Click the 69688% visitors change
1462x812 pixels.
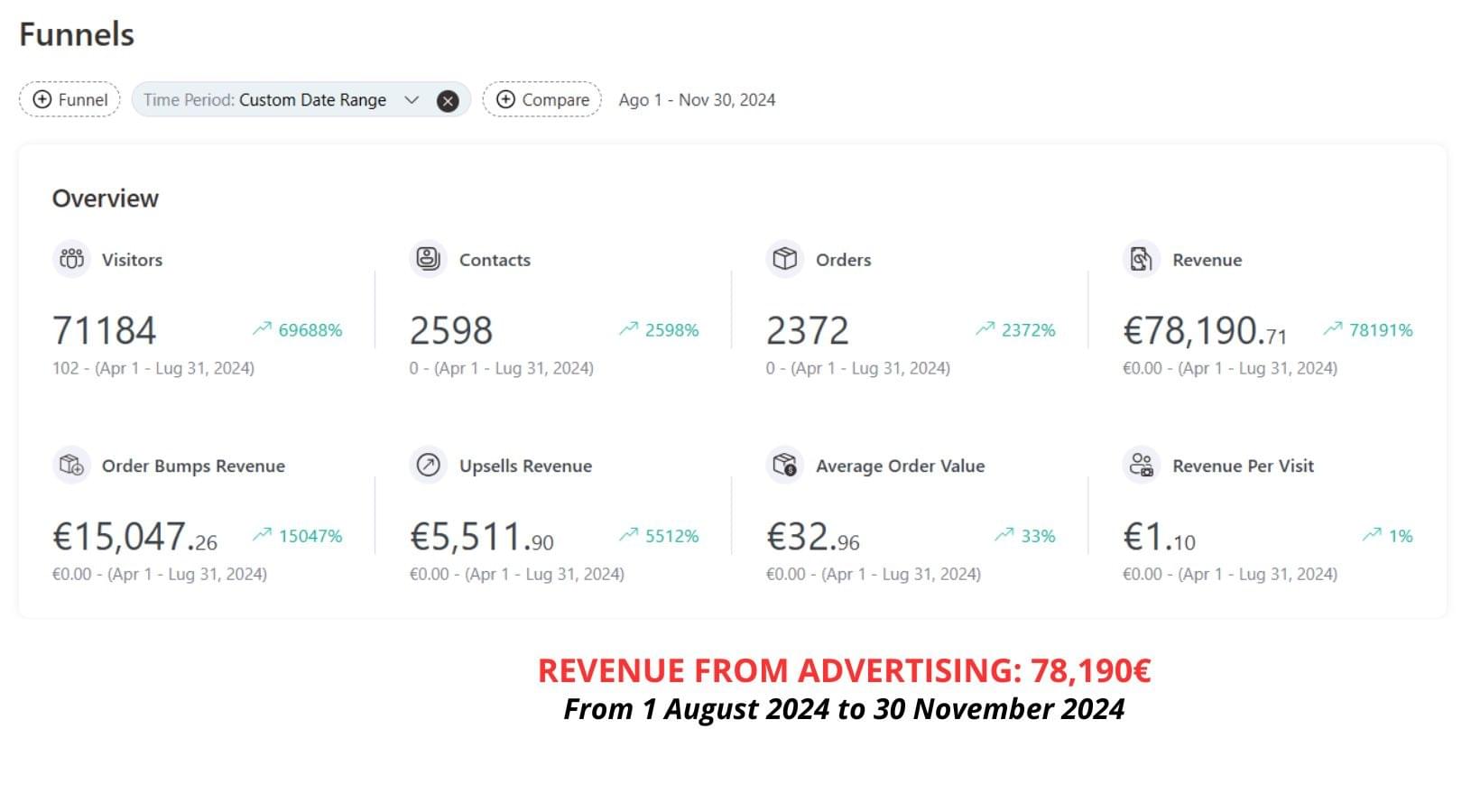pyautogui.click(x=310, y=330)
